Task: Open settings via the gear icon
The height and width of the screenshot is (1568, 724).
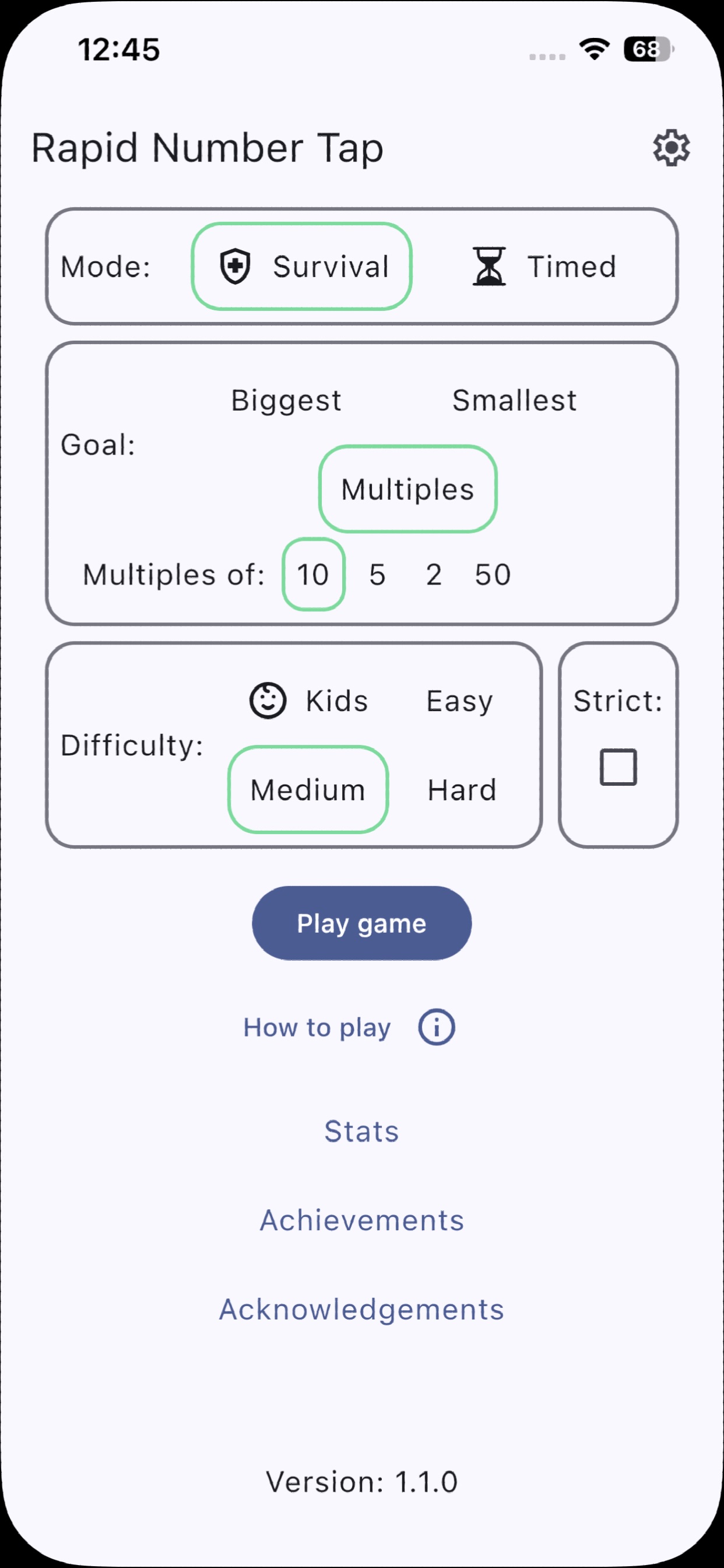Action: click(x=671, y=148)
